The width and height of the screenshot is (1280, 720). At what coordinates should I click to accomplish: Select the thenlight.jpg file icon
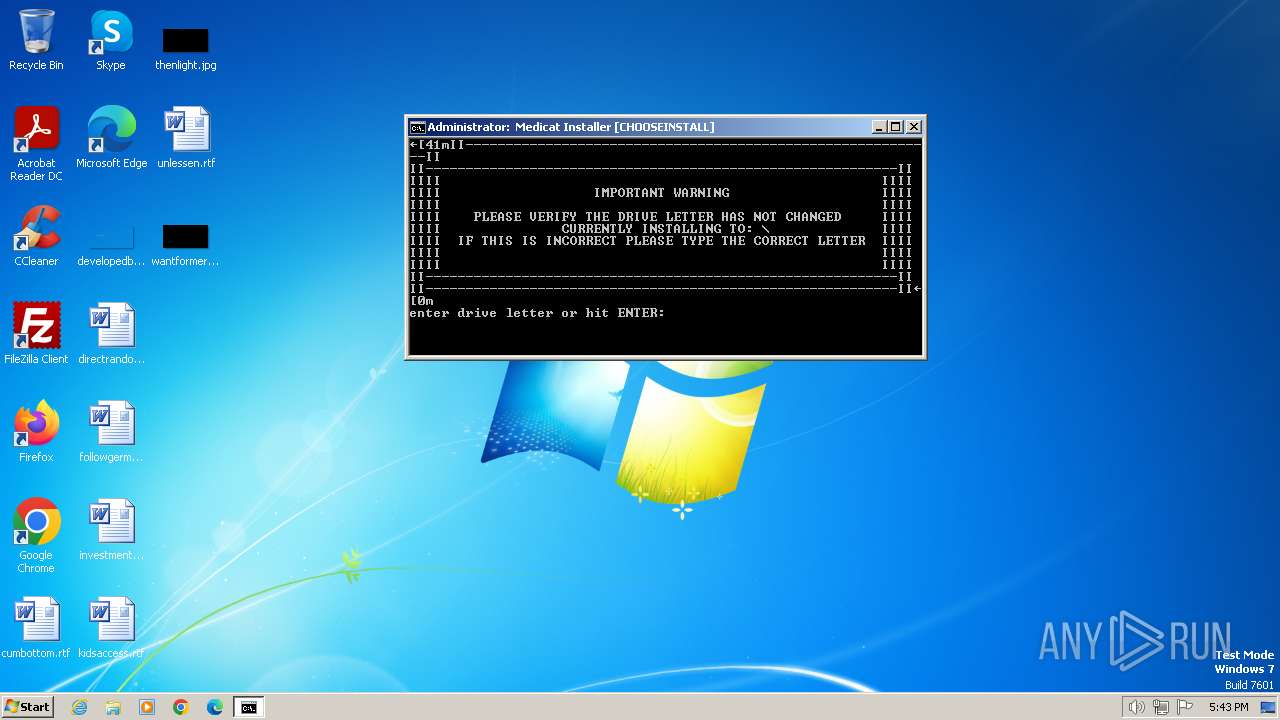tap(185, 48)
